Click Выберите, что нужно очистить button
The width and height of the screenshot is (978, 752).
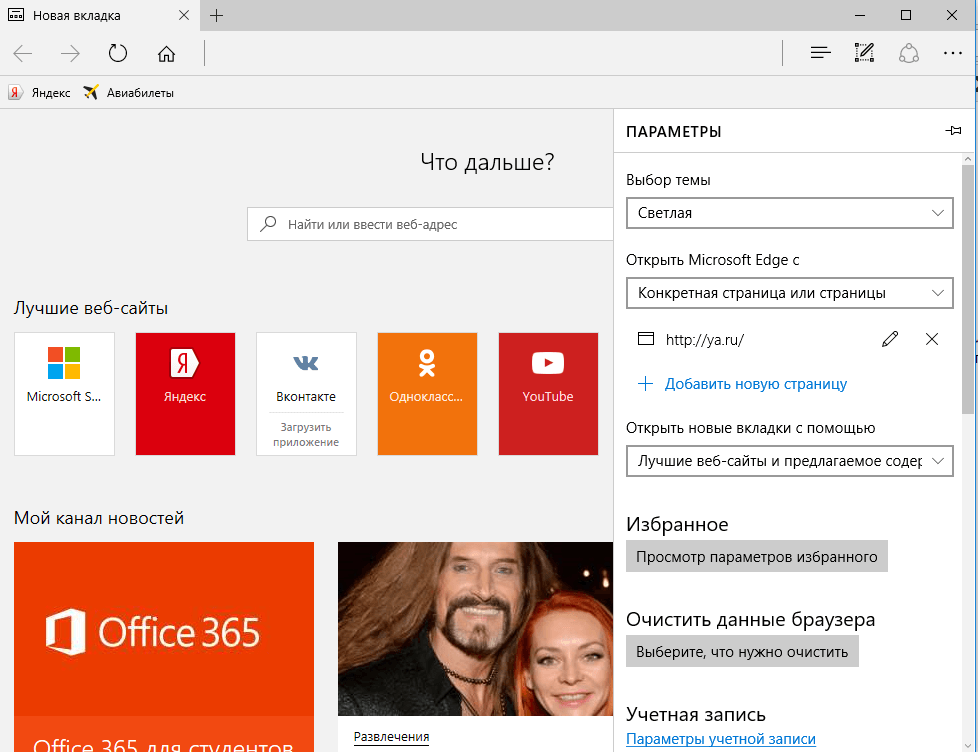742,652
